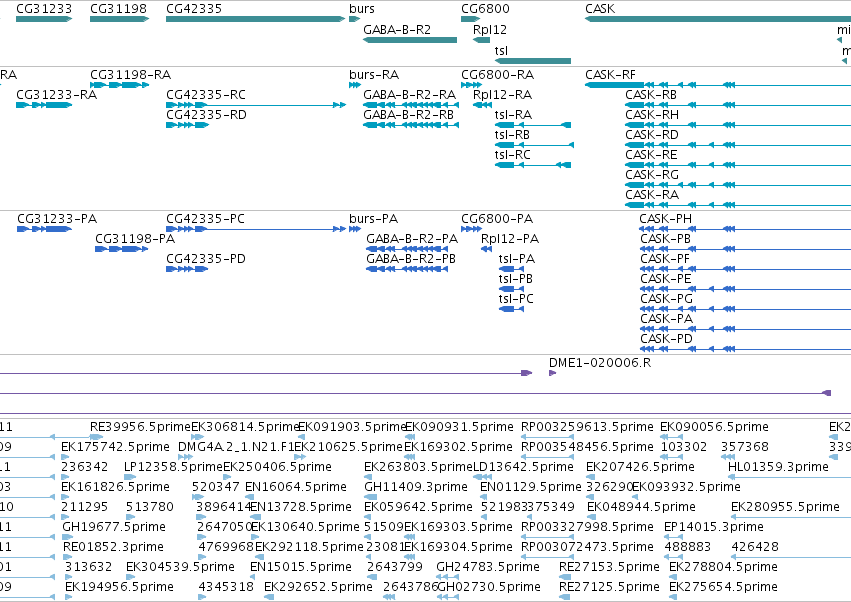851x602 pixels.
Task: Select the tsl gene label
Action: click(x=501, y=50)
